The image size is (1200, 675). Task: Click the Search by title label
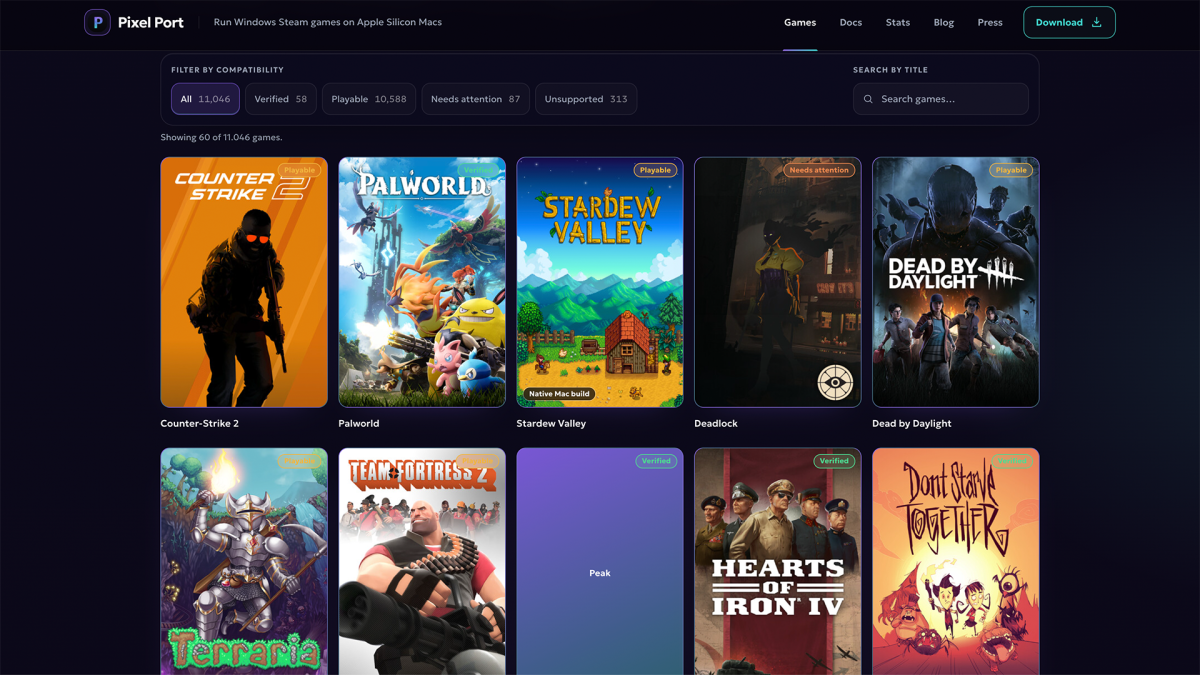pyautogui.click(x=890, y=70)
